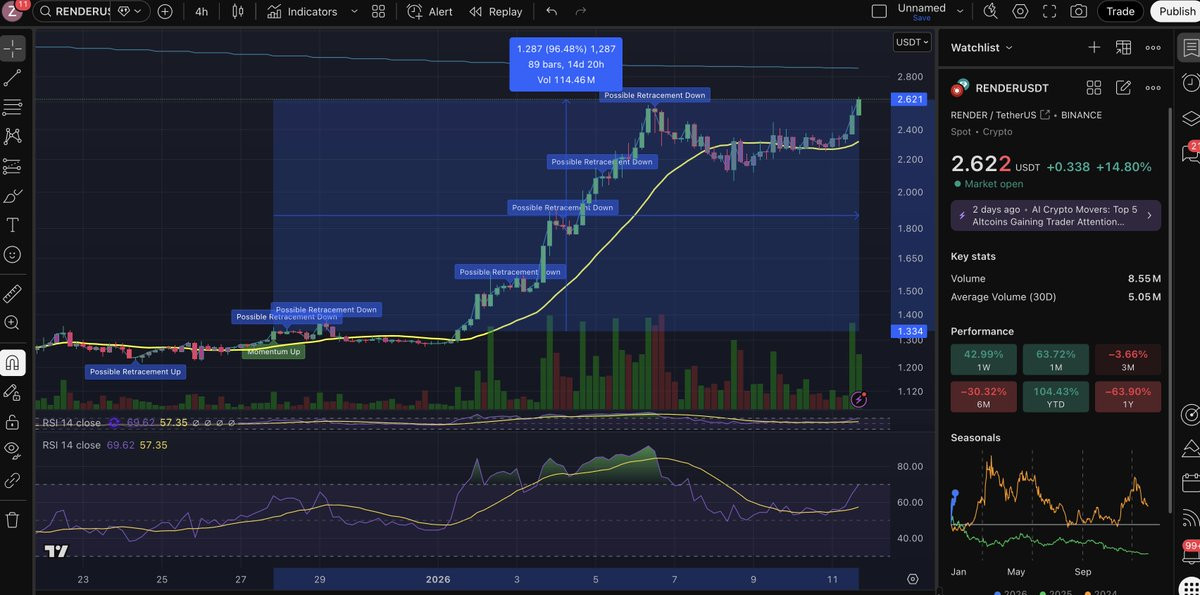The width and height of the screenshot is (1200, 595).
Task: Redo the last chart action
Action: 581,12
